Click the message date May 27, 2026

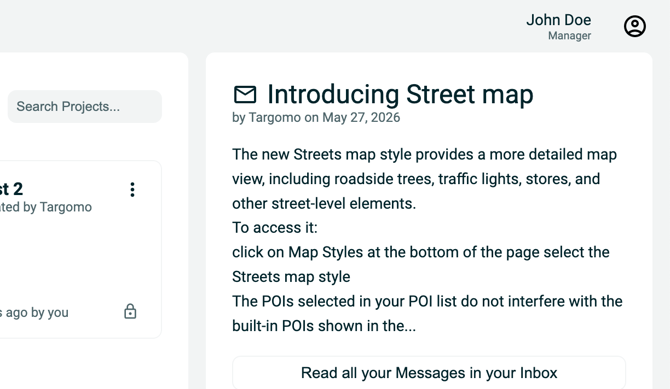point(361,118)
